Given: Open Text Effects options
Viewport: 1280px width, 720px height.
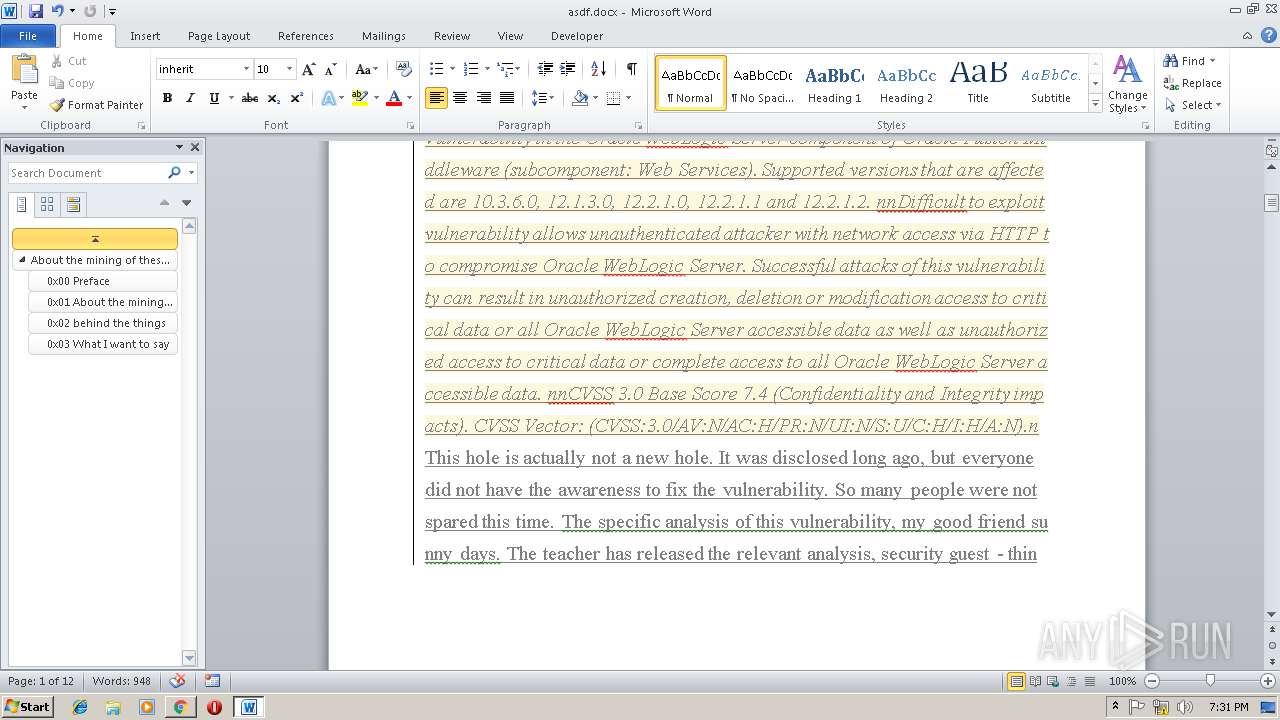Looking at the screenshot, I should pos(330,98).
